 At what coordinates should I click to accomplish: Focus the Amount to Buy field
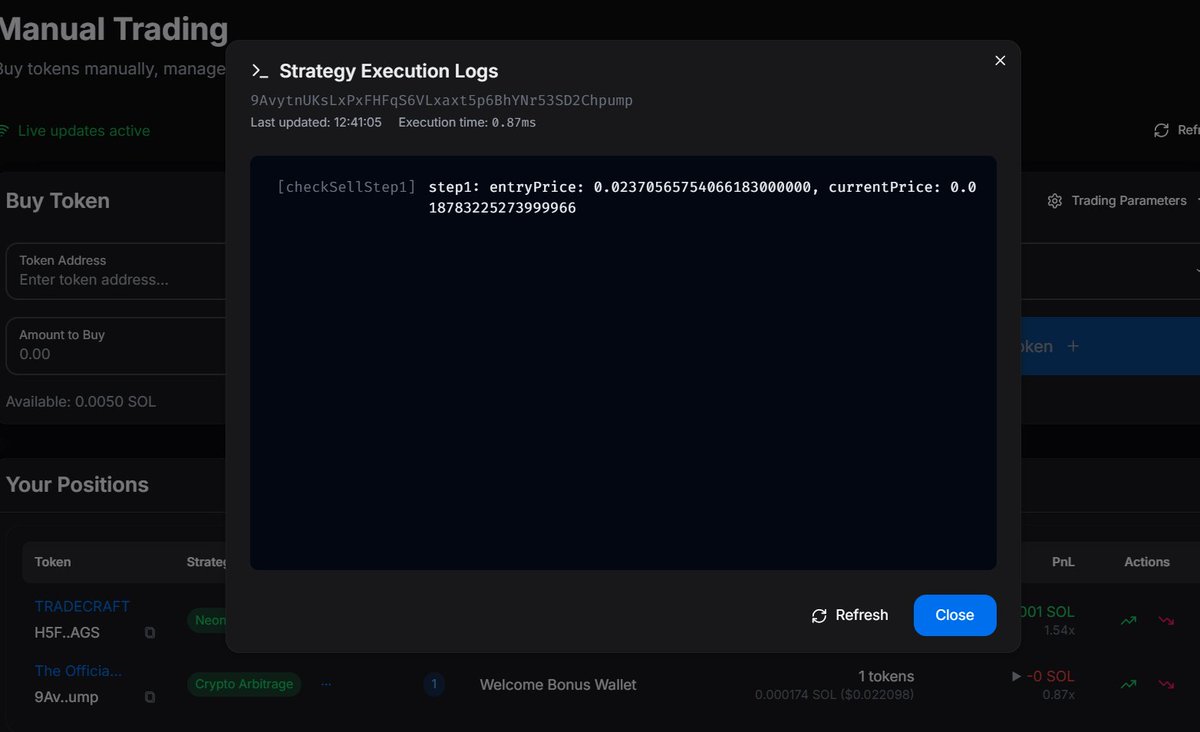[x=116, y=345]
